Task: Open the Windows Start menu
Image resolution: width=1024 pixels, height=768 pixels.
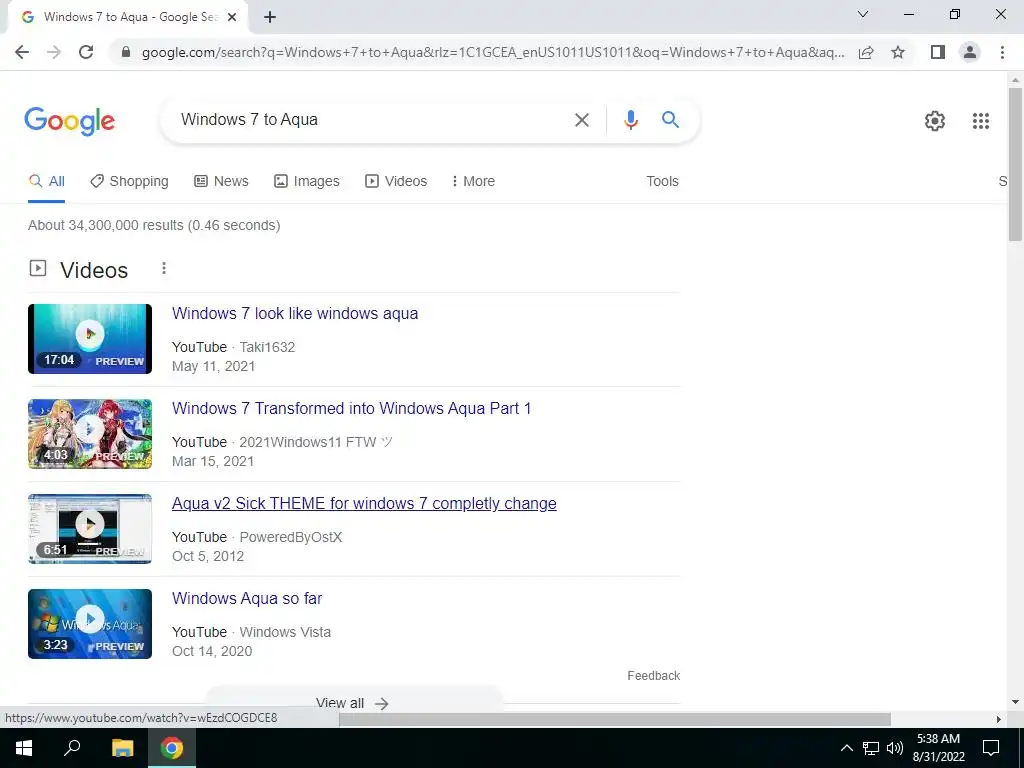Action: point(24,748)
